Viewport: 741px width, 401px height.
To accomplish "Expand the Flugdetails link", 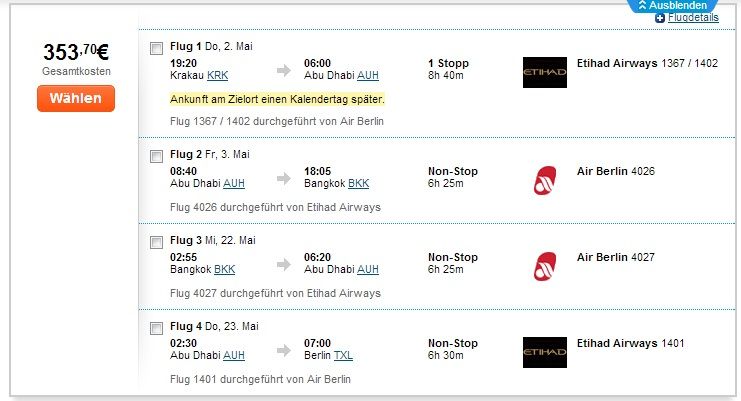I will [x=693, y=17].
